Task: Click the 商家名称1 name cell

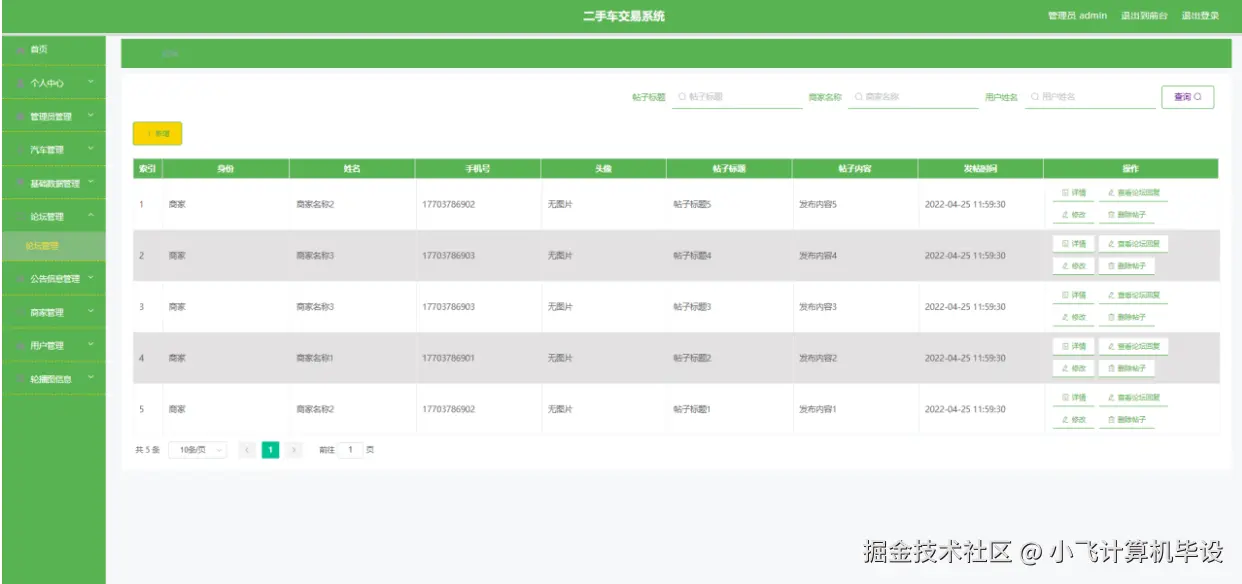Action: pos(315,358)
